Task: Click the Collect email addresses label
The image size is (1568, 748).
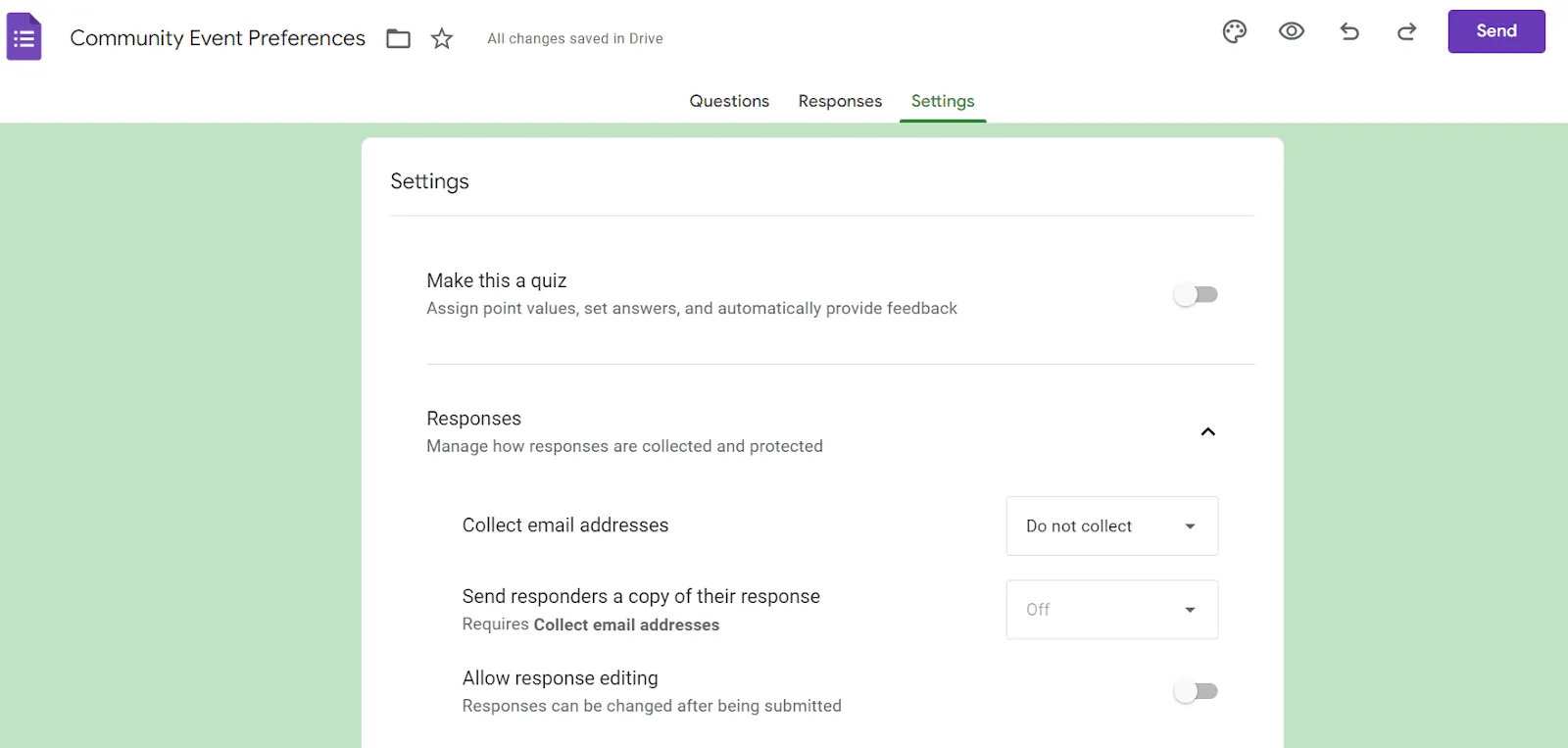Action: click(565, 525)
